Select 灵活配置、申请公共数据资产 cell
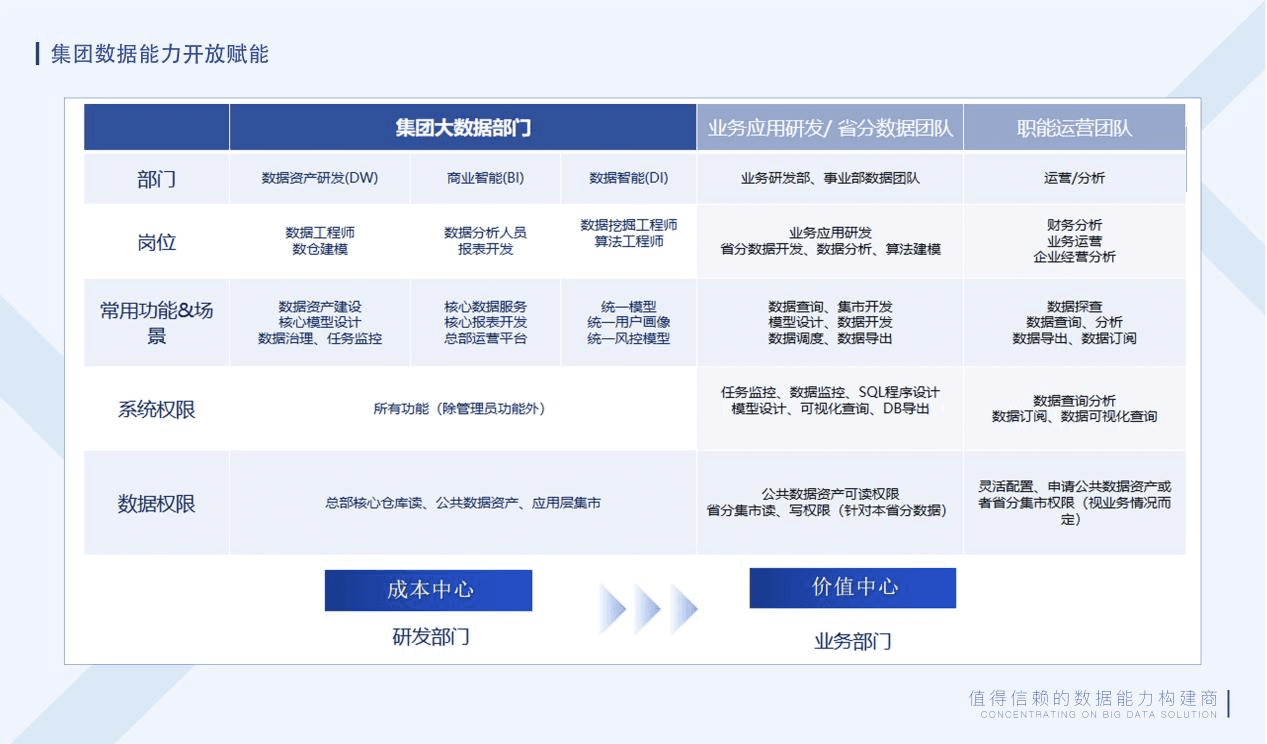Viewport: 1267px width, 744px height. (x=1075, y=503)
